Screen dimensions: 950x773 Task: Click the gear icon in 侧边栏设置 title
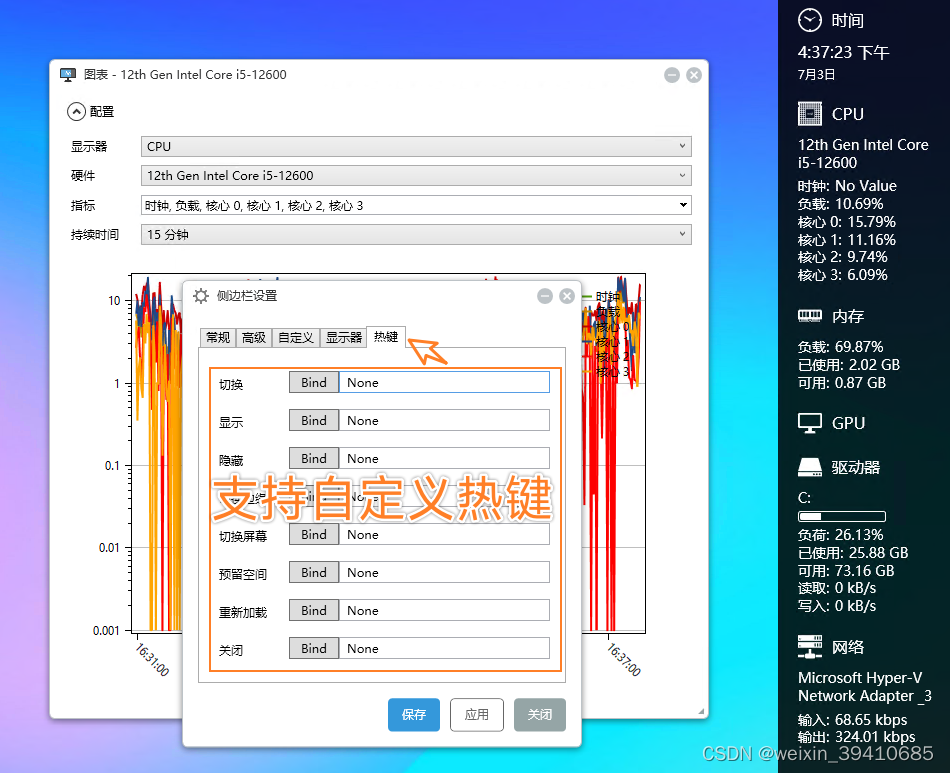click(x=201, y=296)
